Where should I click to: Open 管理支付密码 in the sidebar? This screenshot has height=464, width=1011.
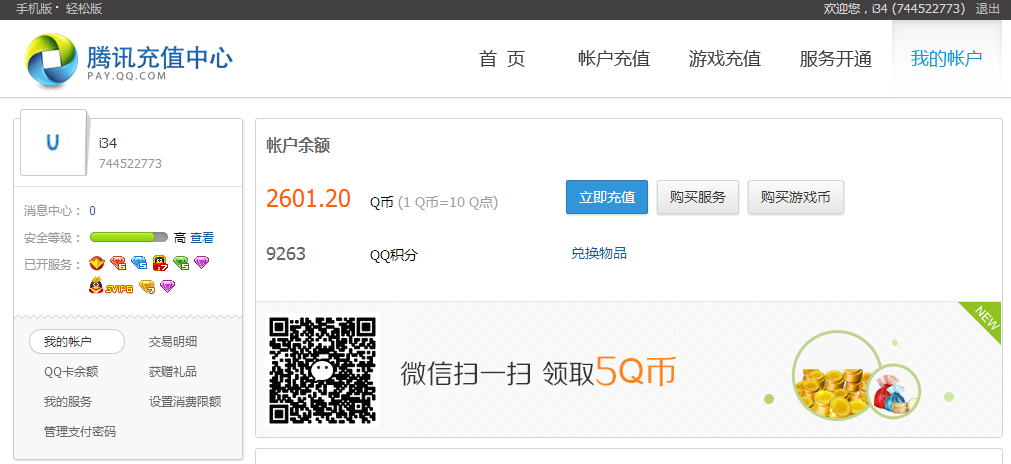pyautogui.click(x=80, y=432)
